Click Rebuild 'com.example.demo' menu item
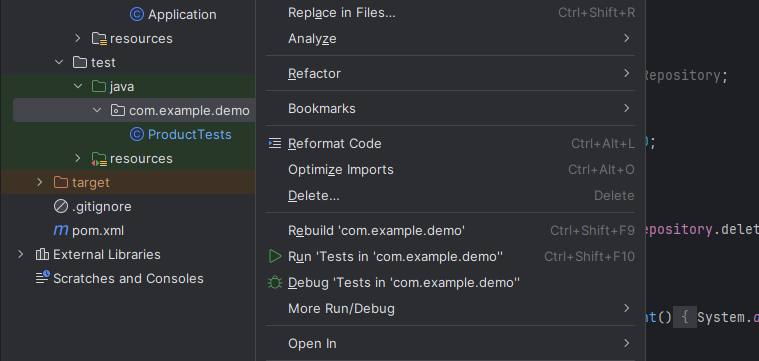 pyautogui.click(x=450, y=231)
